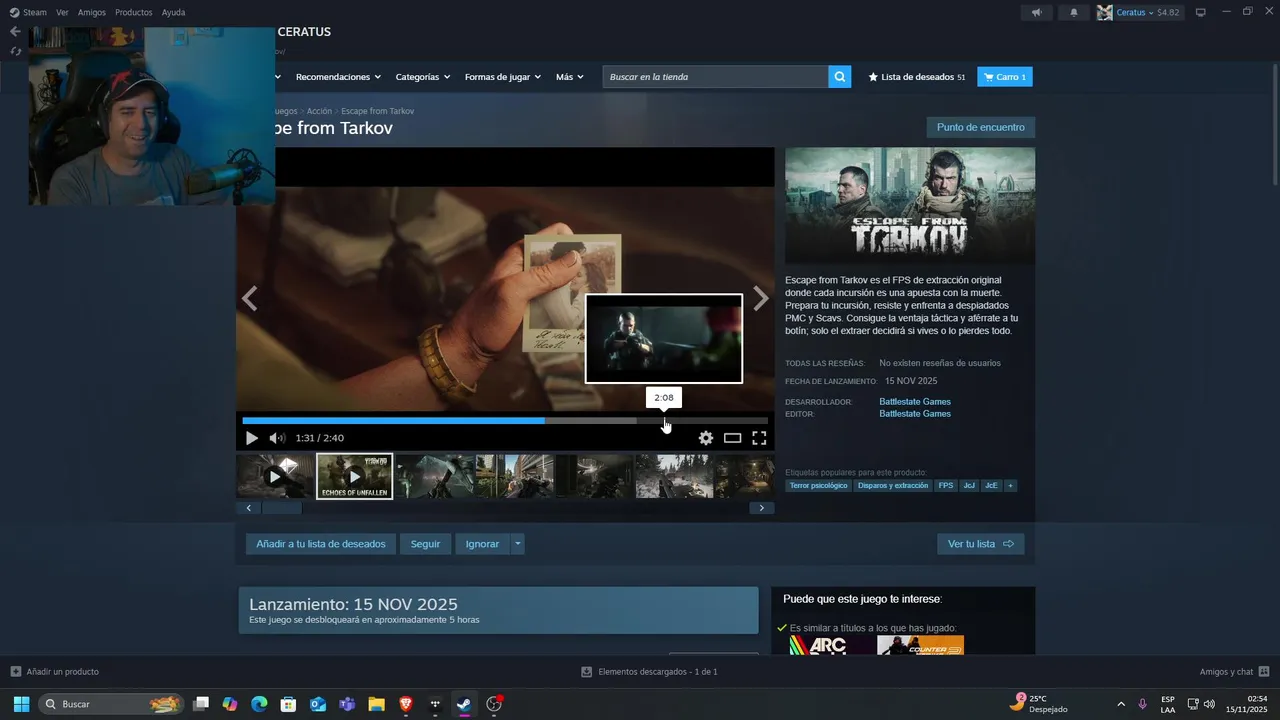Image resolution: width=1280 pixels, height=720 pixels.
Task: Click Escape from Tarkov breadcrumb
Action: point(377,111)
